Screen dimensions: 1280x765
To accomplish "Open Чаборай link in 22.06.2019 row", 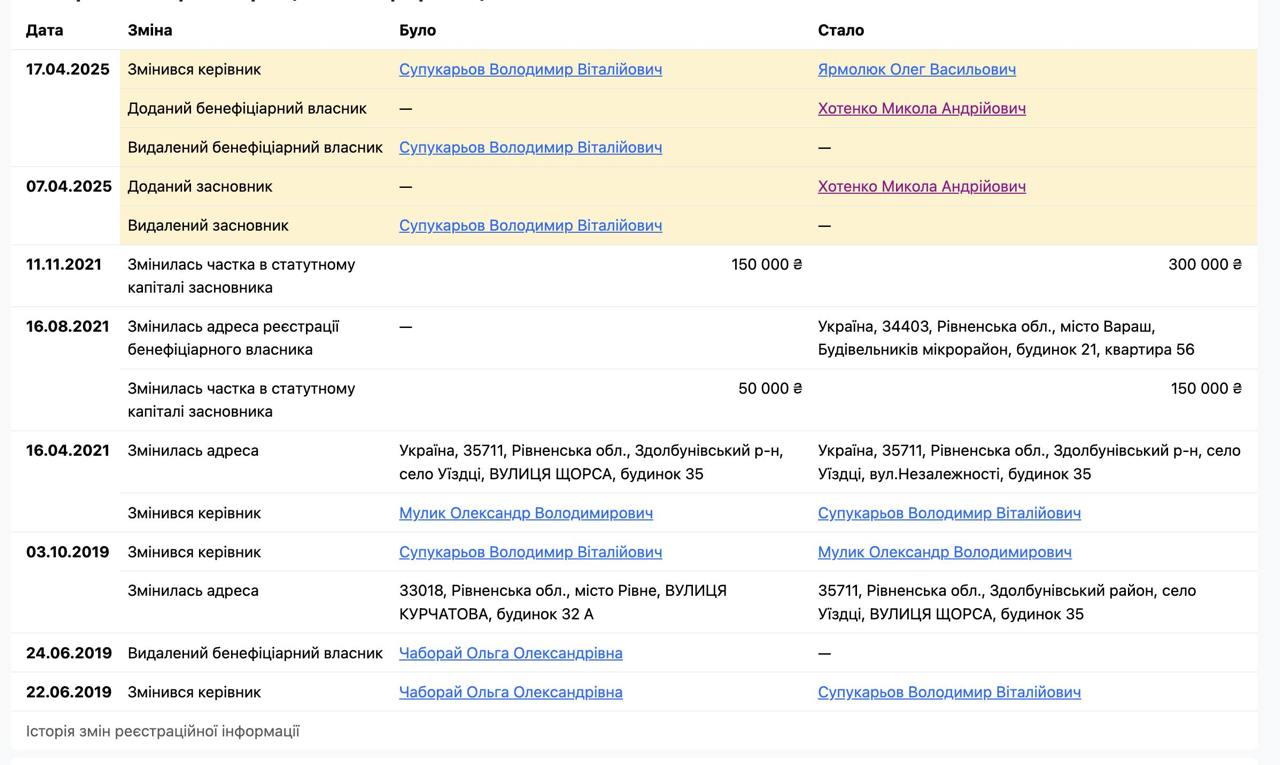I will click(x=511, y=692).
